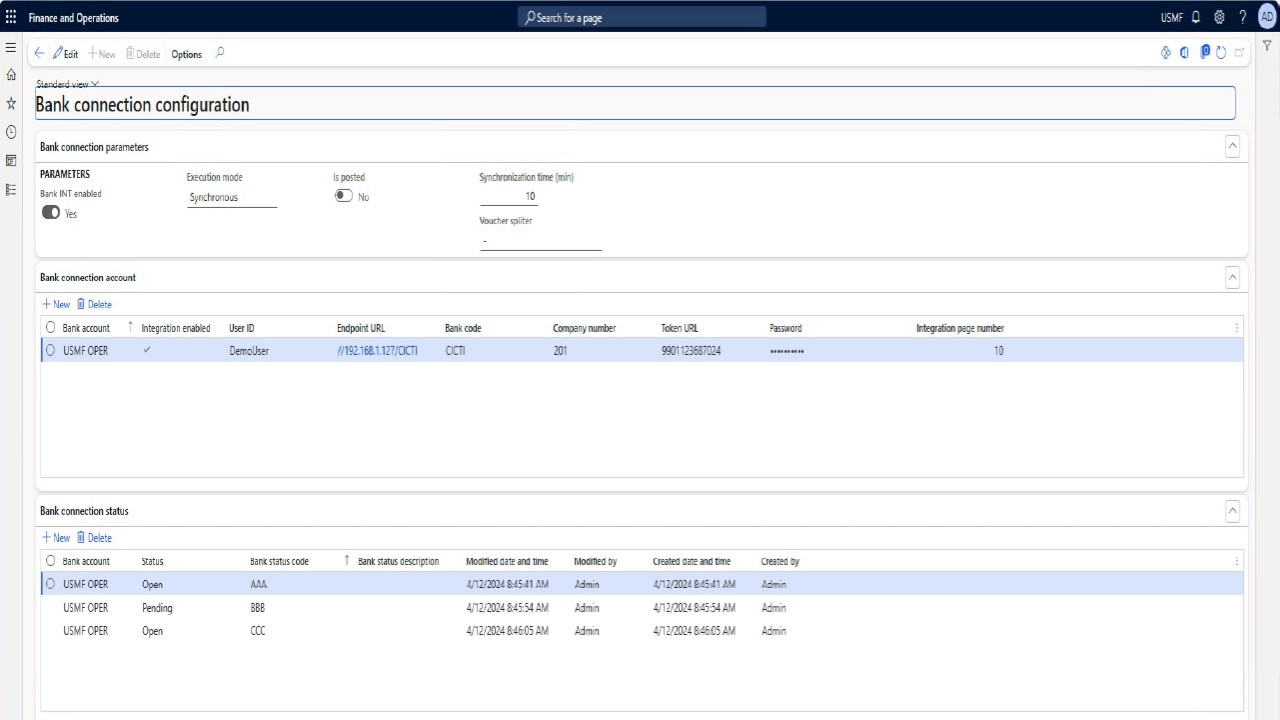Open the //192.168.1.127/CICTI endpoint link

[377, 351]
